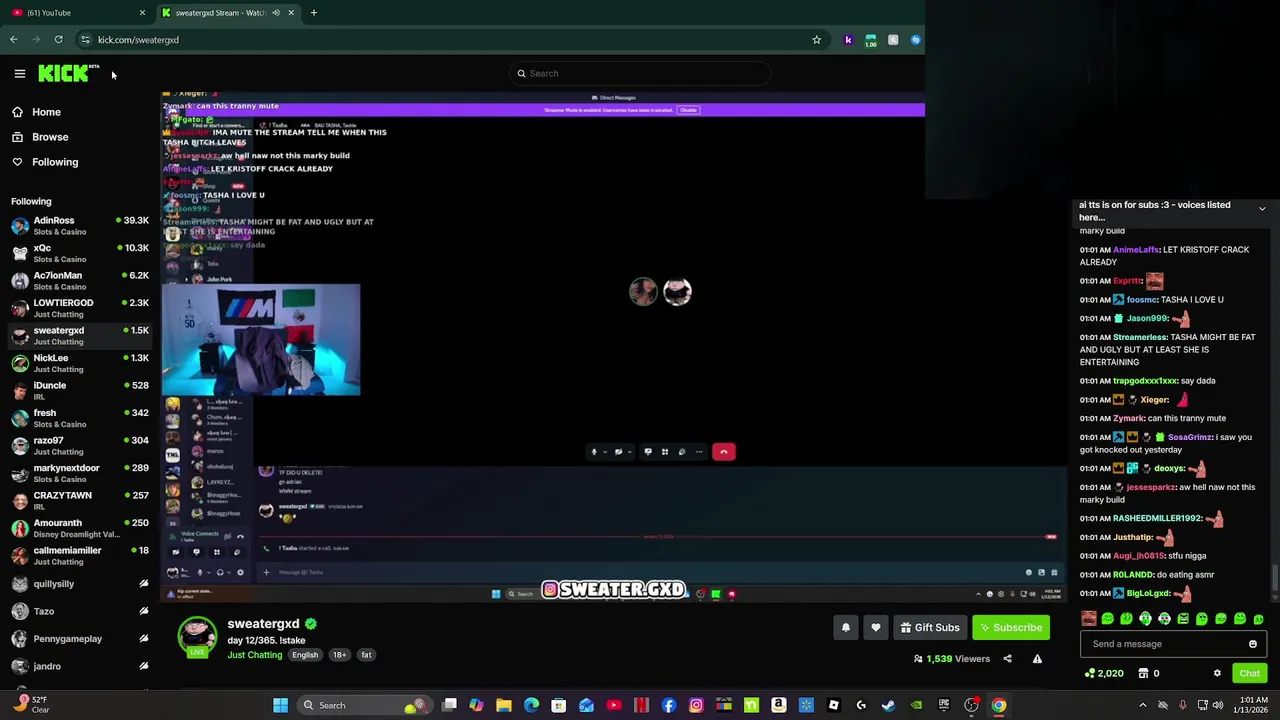
Task: Click the chat scrollbar
Action: coord(1274,578)
